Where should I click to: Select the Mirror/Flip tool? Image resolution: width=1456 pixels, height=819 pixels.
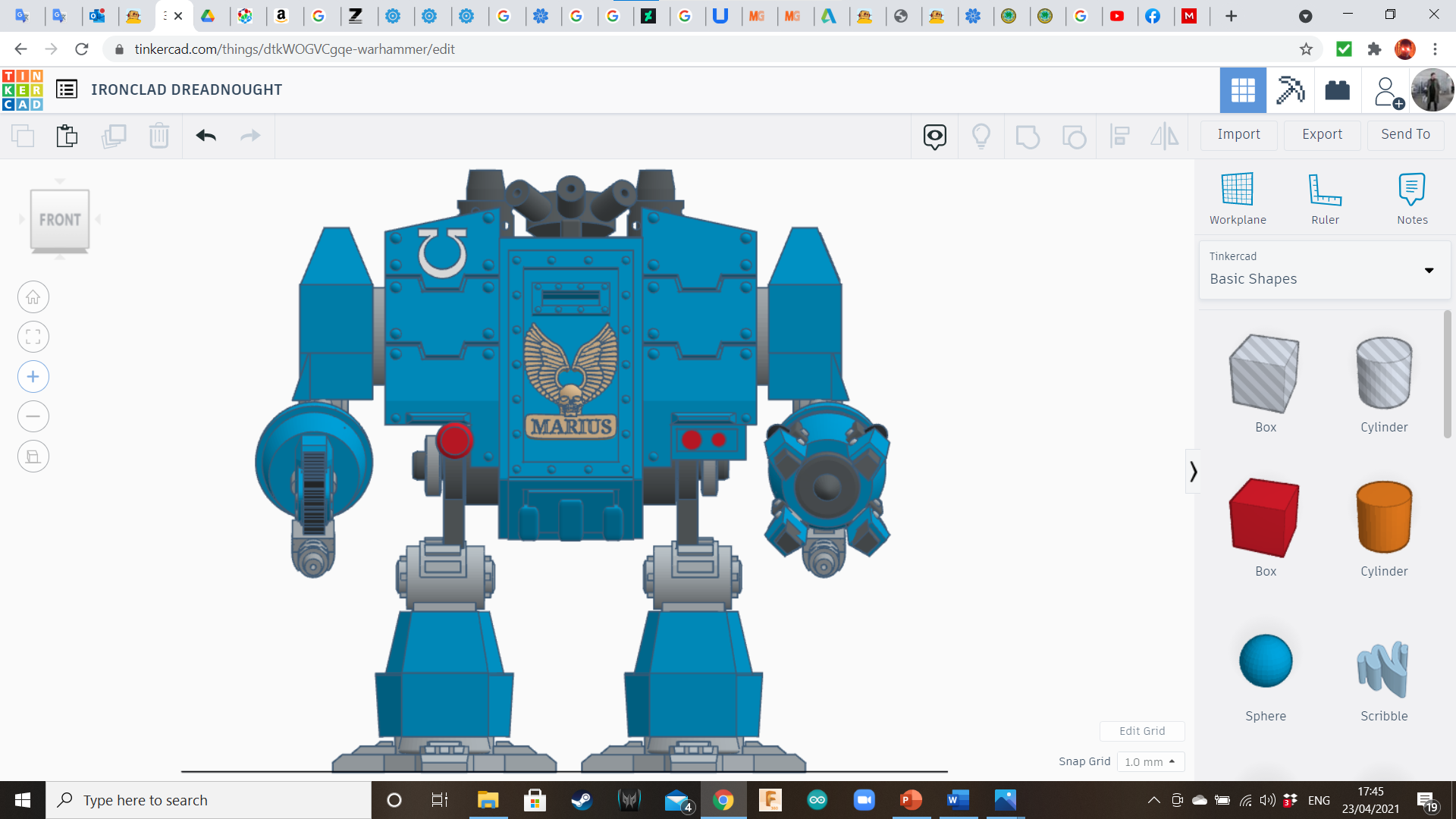pyautogui.click(x=1165, y=136)
